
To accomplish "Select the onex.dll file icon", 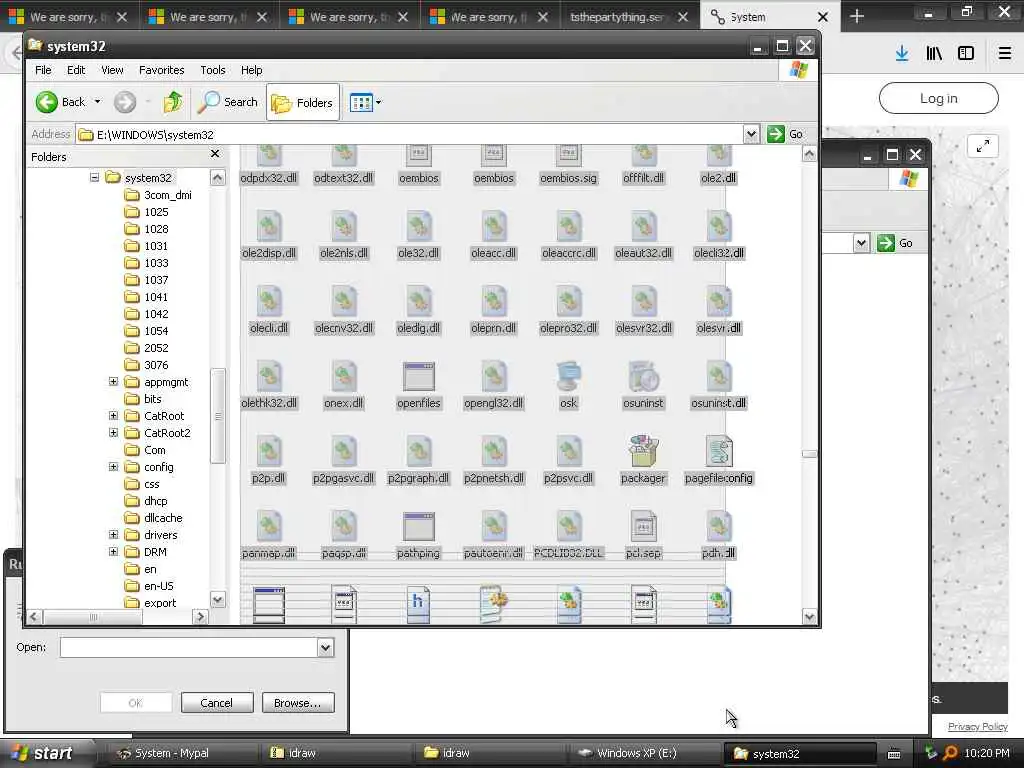I will tap(344, 377).
